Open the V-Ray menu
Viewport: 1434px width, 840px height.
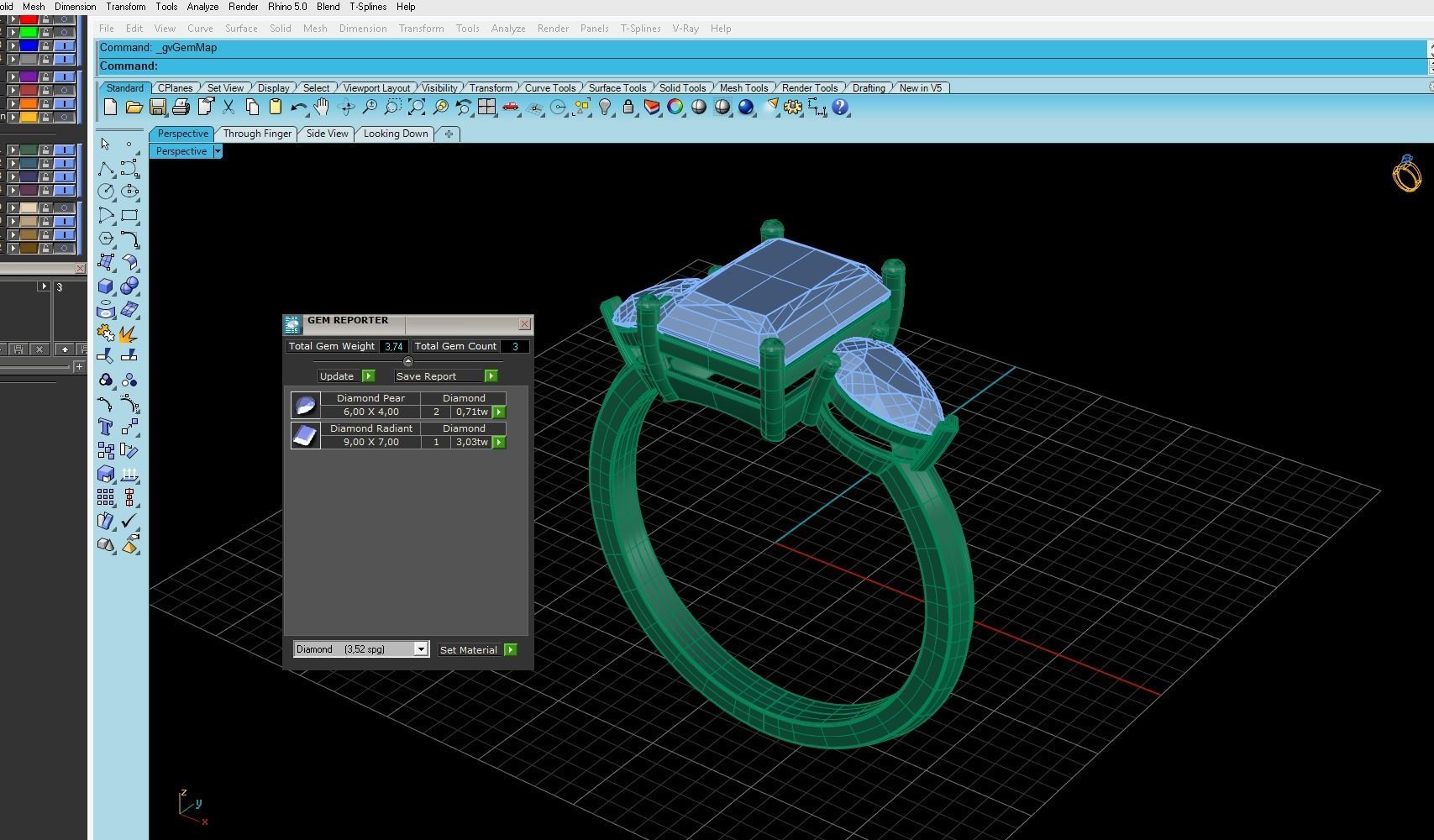pos(685,28)
